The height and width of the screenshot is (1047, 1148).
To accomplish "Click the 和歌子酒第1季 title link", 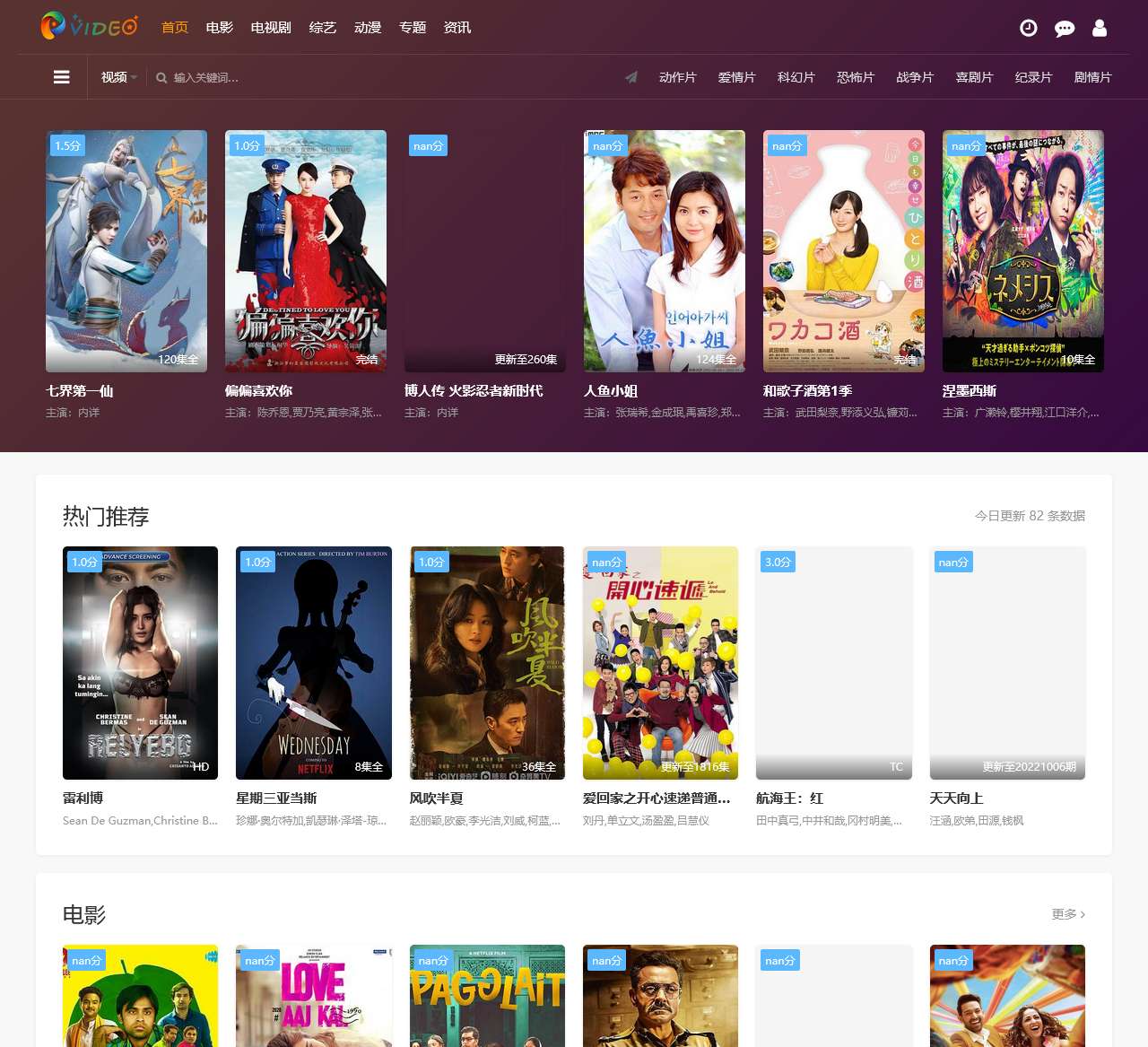I will tap(808, 391).
